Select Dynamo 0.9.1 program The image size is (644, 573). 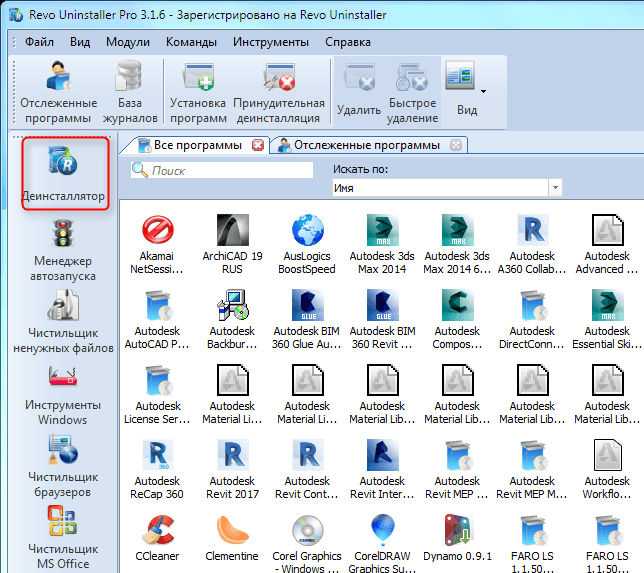click(457, 538)
